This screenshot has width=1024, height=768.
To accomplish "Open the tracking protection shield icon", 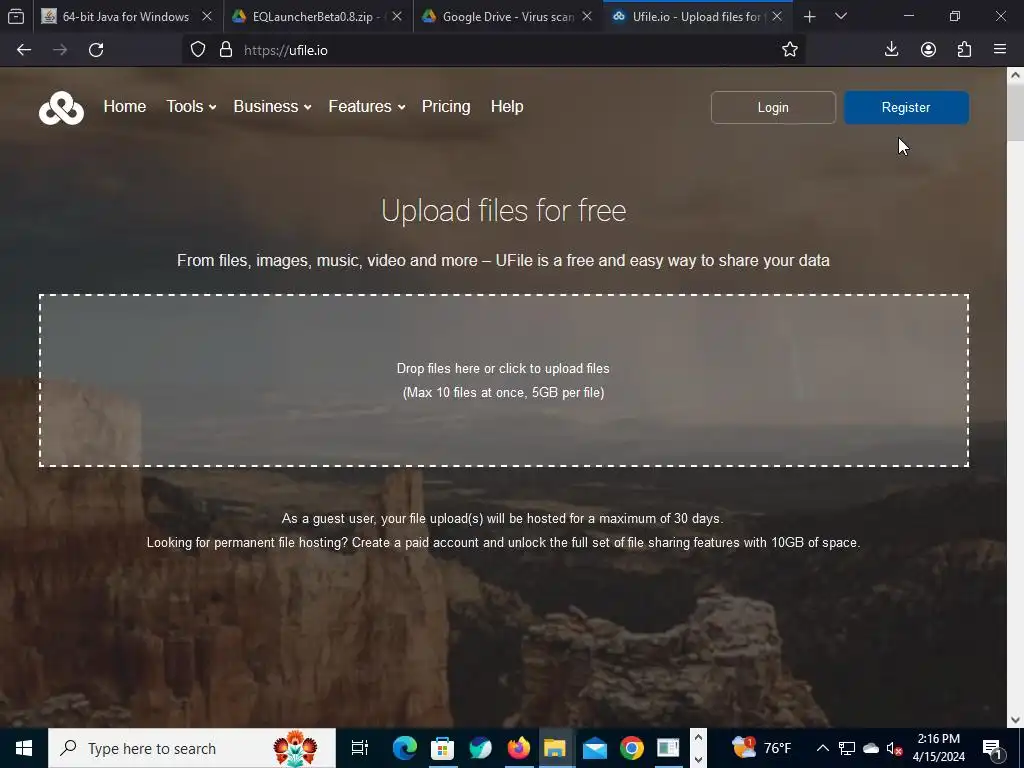I will 198,50.
